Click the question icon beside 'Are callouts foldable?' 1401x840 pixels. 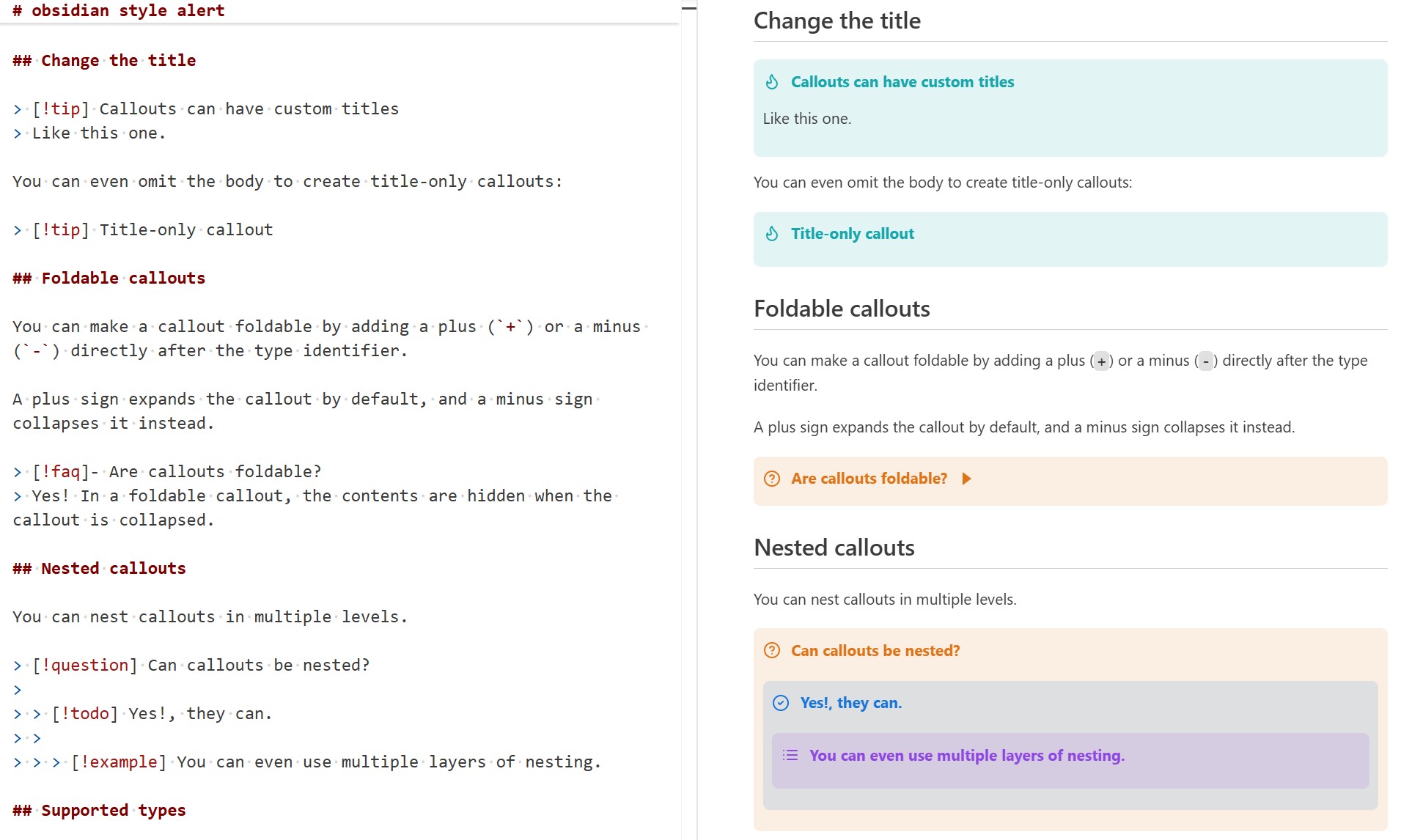772,479
